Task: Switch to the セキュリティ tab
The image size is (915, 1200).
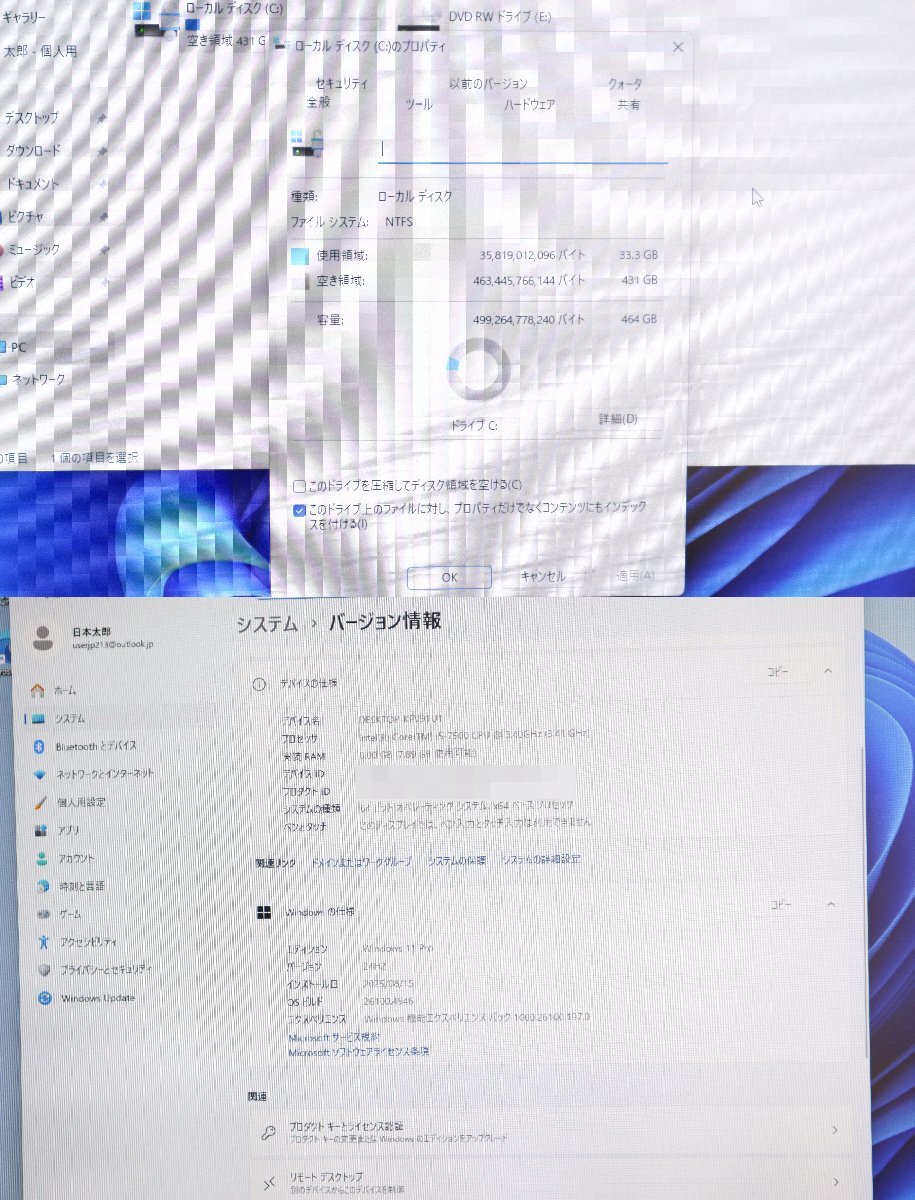Action: tap(342, 84)
